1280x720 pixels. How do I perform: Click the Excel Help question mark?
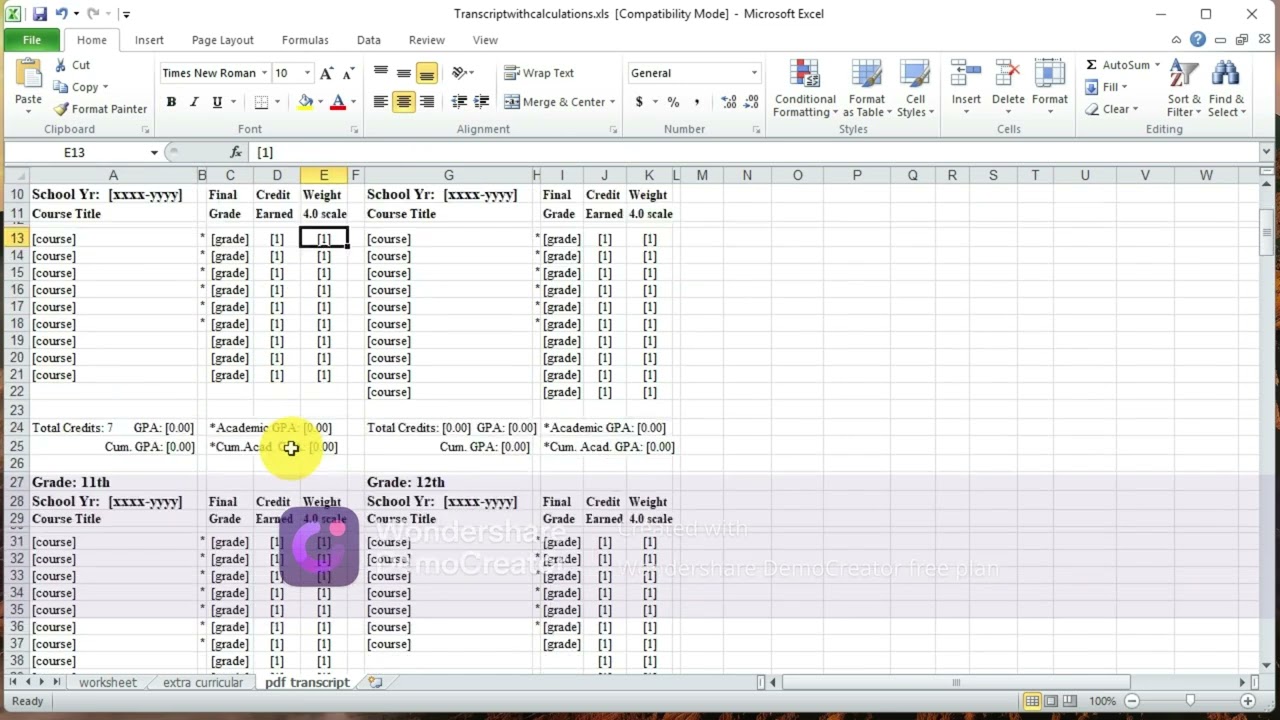click(x=1198, y=40)
